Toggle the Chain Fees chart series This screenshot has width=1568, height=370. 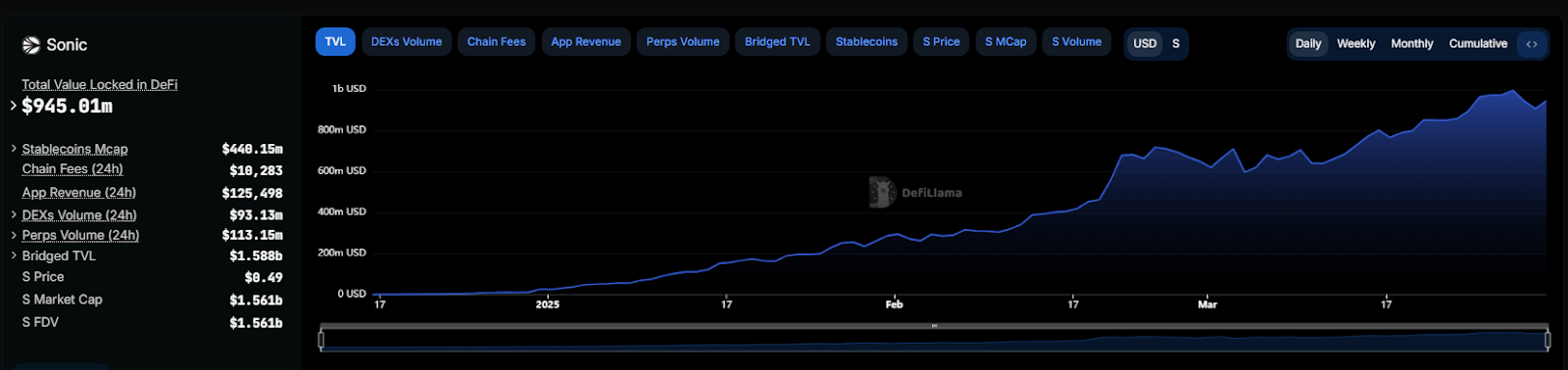497,42
